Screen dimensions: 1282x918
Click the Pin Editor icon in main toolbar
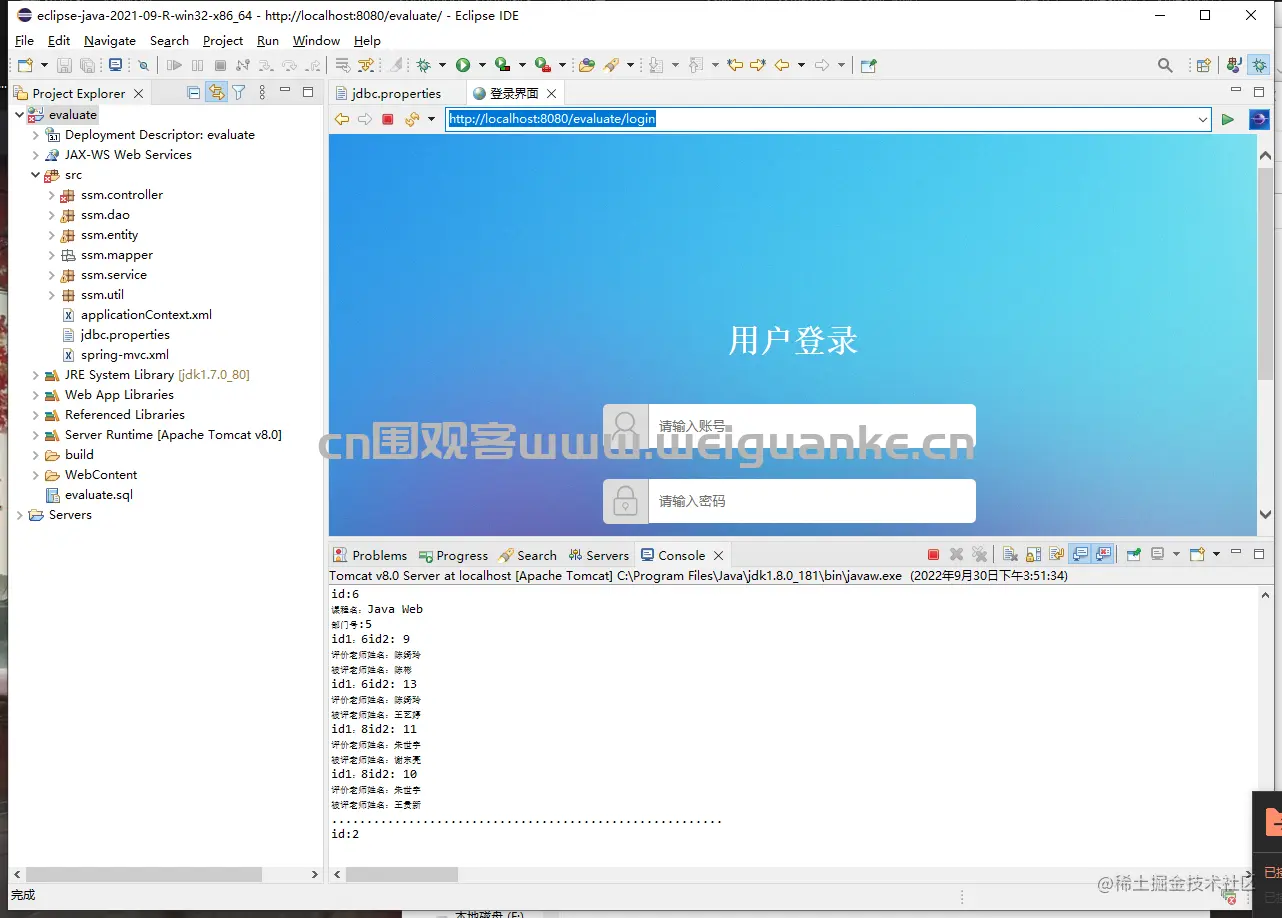point(868,65)
